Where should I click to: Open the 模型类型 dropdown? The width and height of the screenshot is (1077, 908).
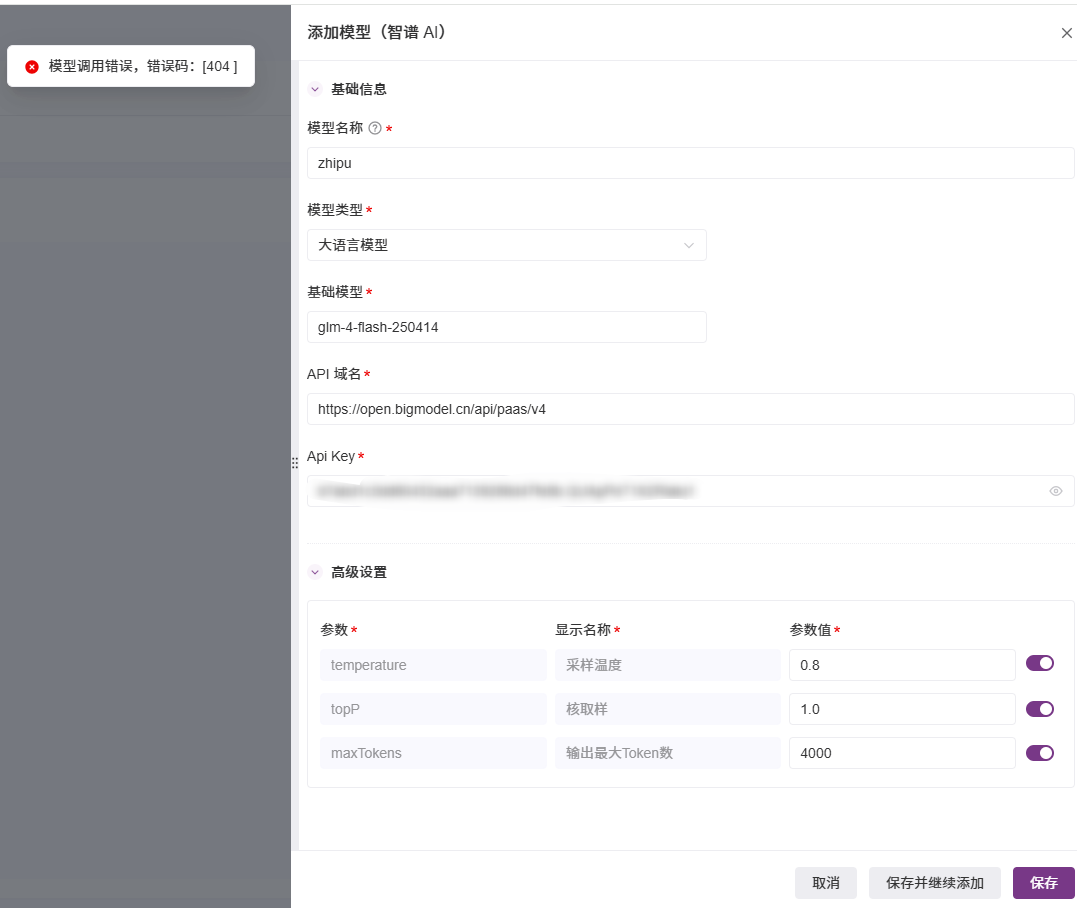506,245
